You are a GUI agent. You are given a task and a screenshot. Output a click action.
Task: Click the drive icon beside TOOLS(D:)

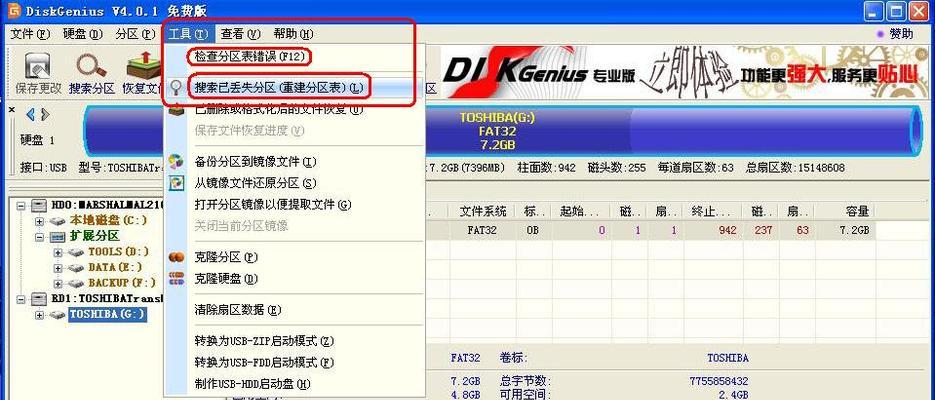(x=75, y=253)
